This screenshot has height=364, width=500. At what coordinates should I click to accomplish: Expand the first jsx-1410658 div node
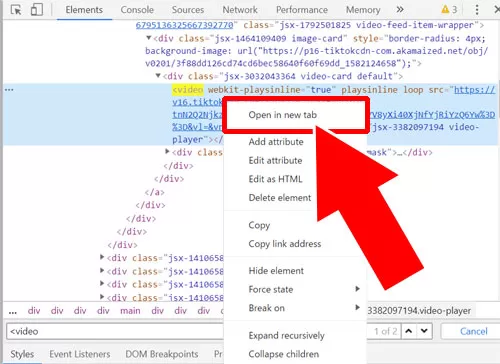[102, 257]
